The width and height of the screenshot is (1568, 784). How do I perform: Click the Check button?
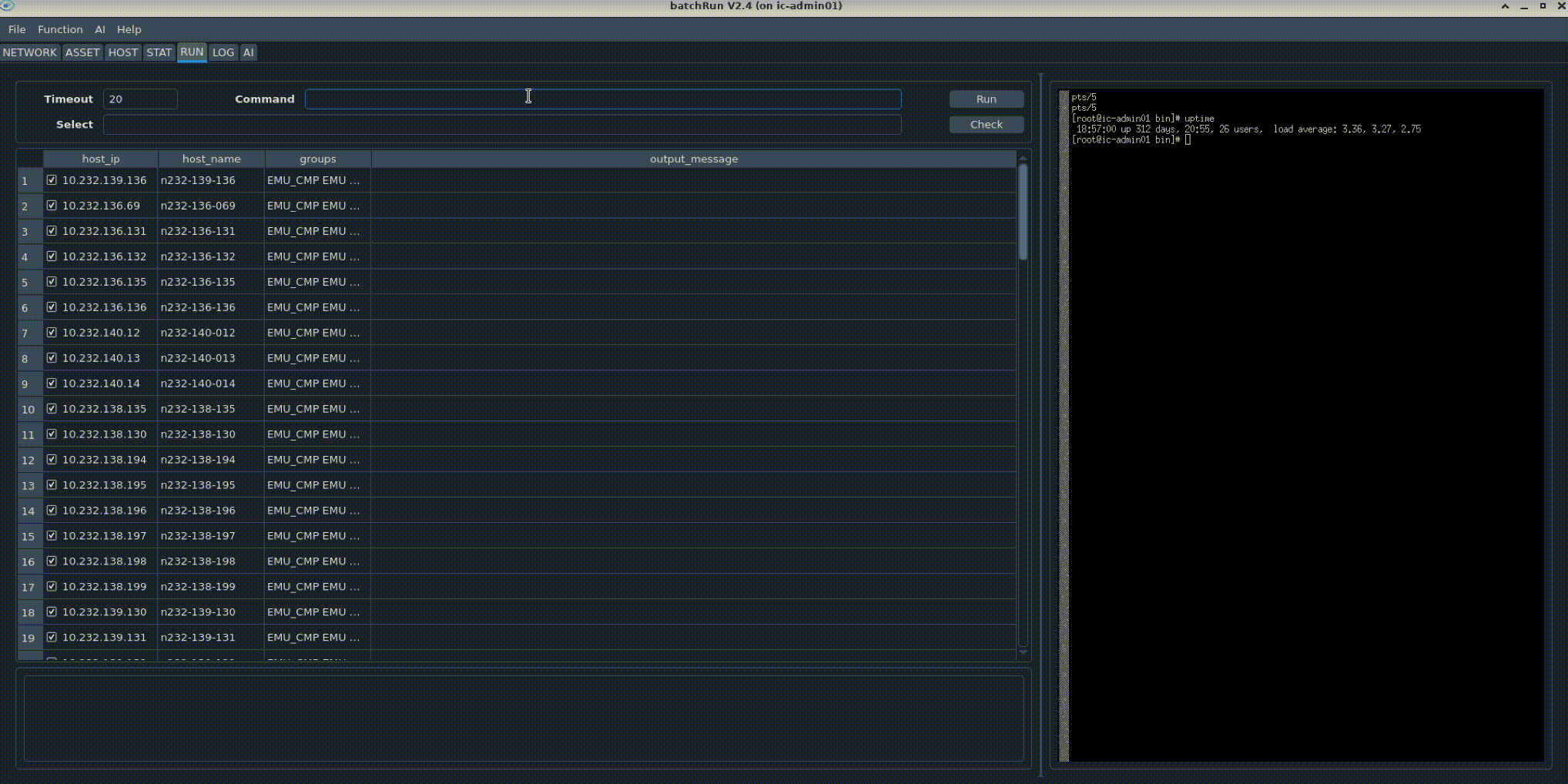click(987, 125)
